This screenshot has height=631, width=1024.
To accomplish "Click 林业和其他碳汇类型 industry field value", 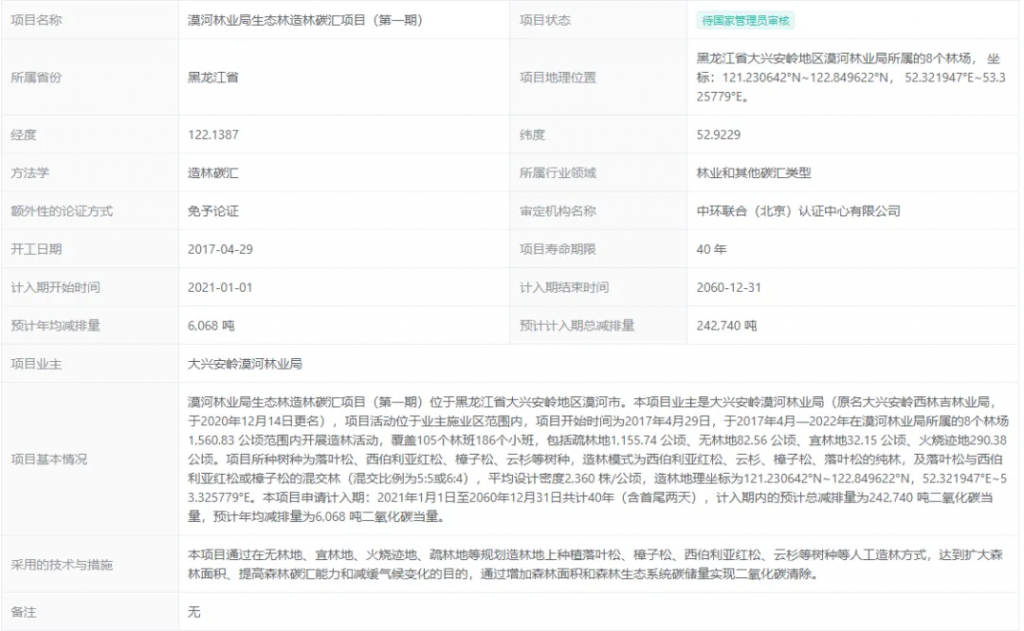I will [x=754, y=173].
